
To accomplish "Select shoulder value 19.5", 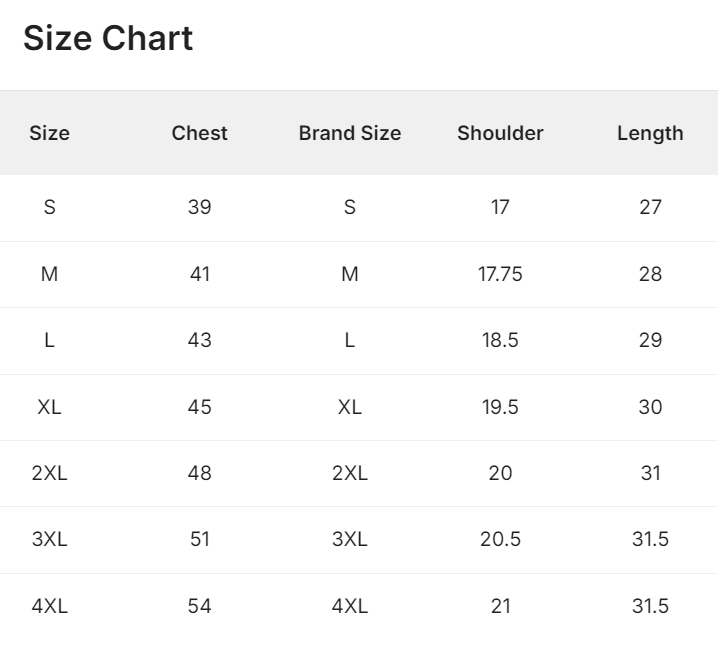I will point(500,407).
